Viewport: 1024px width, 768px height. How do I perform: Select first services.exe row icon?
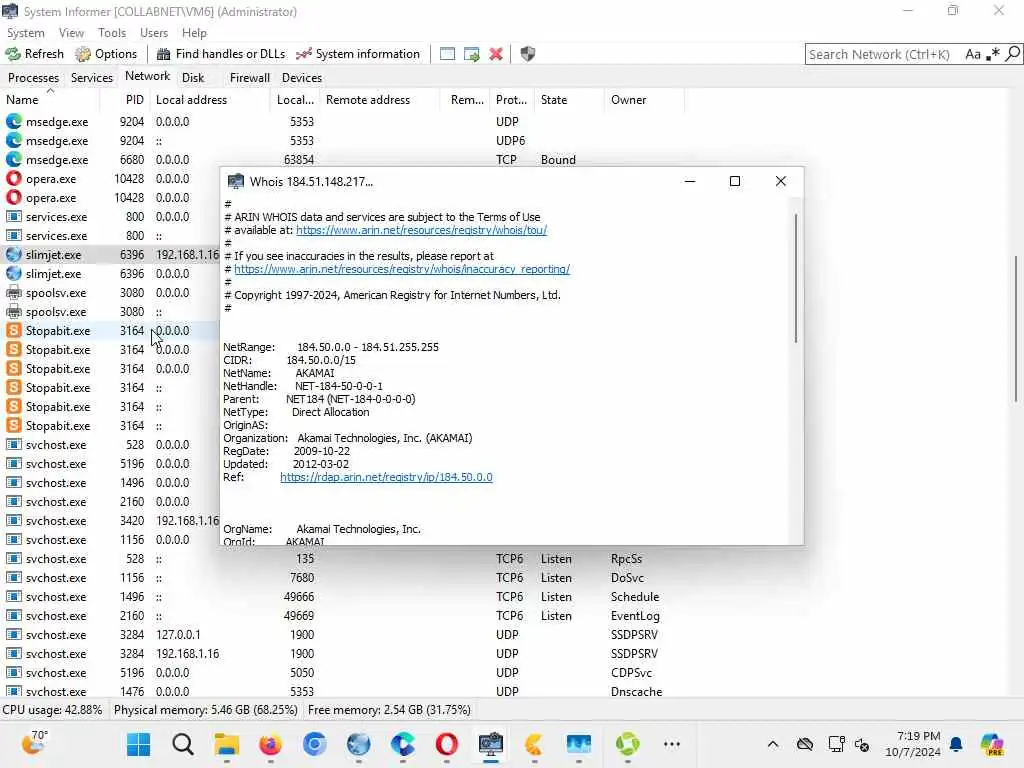click(14, 217)
